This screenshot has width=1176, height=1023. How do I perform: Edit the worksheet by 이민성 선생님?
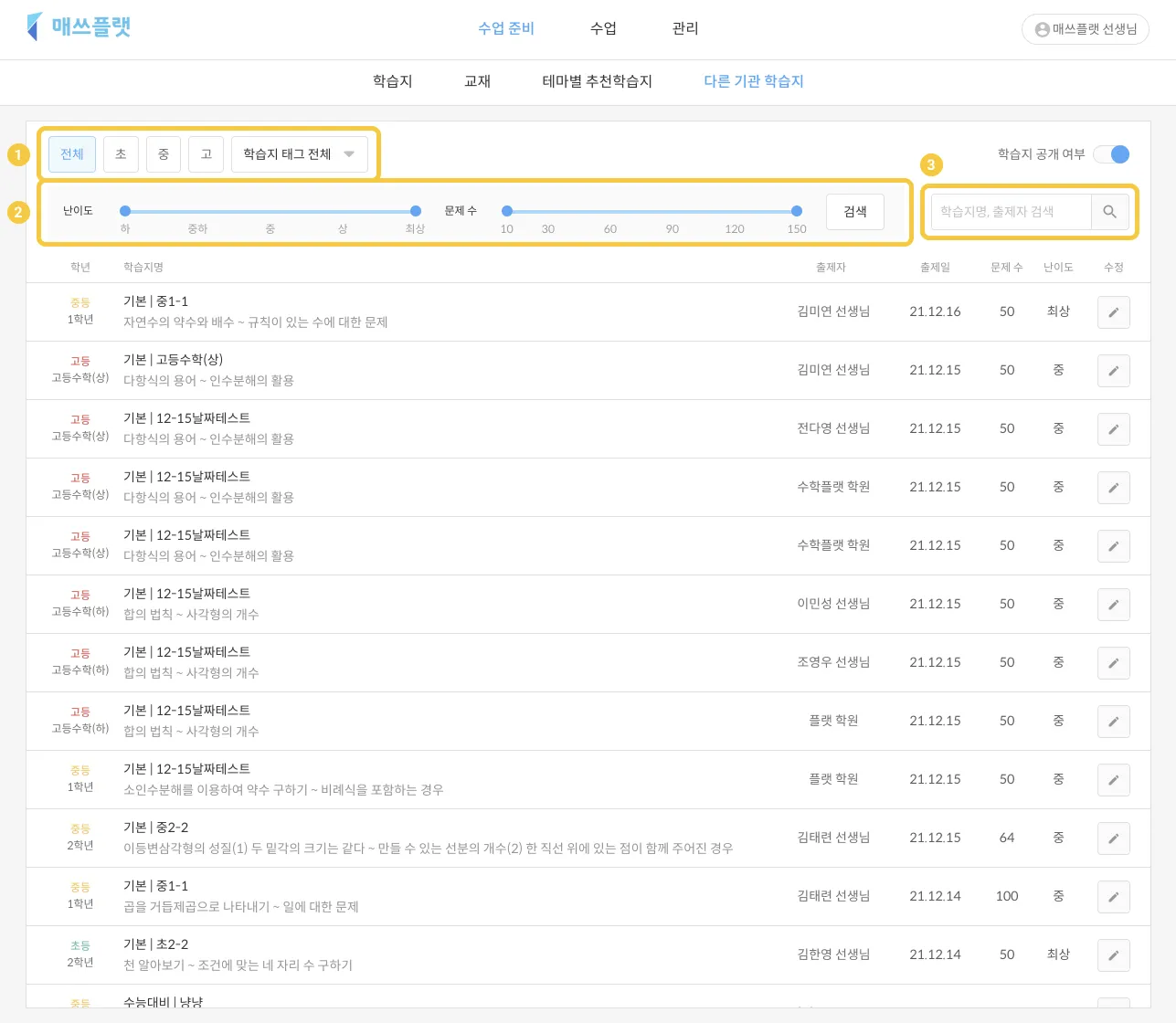[x=1113, y=605]
